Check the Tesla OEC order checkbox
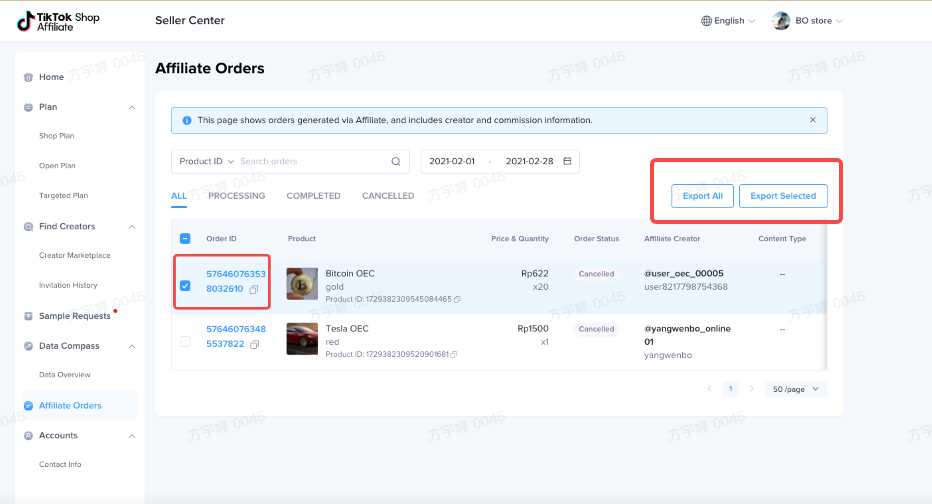The width and height of the screenshot is (932, 504). (185, 342)
